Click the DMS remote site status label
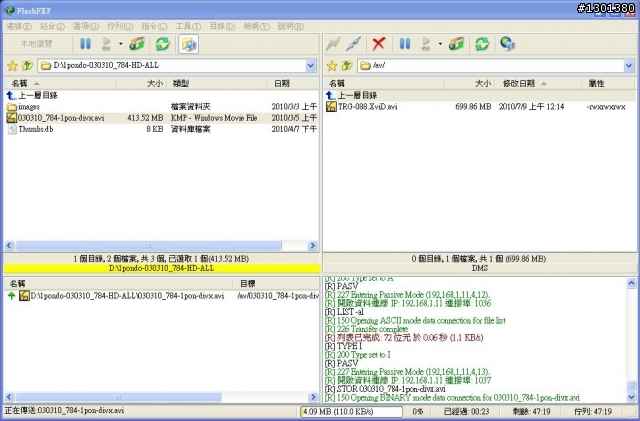 tap(480, 269)
